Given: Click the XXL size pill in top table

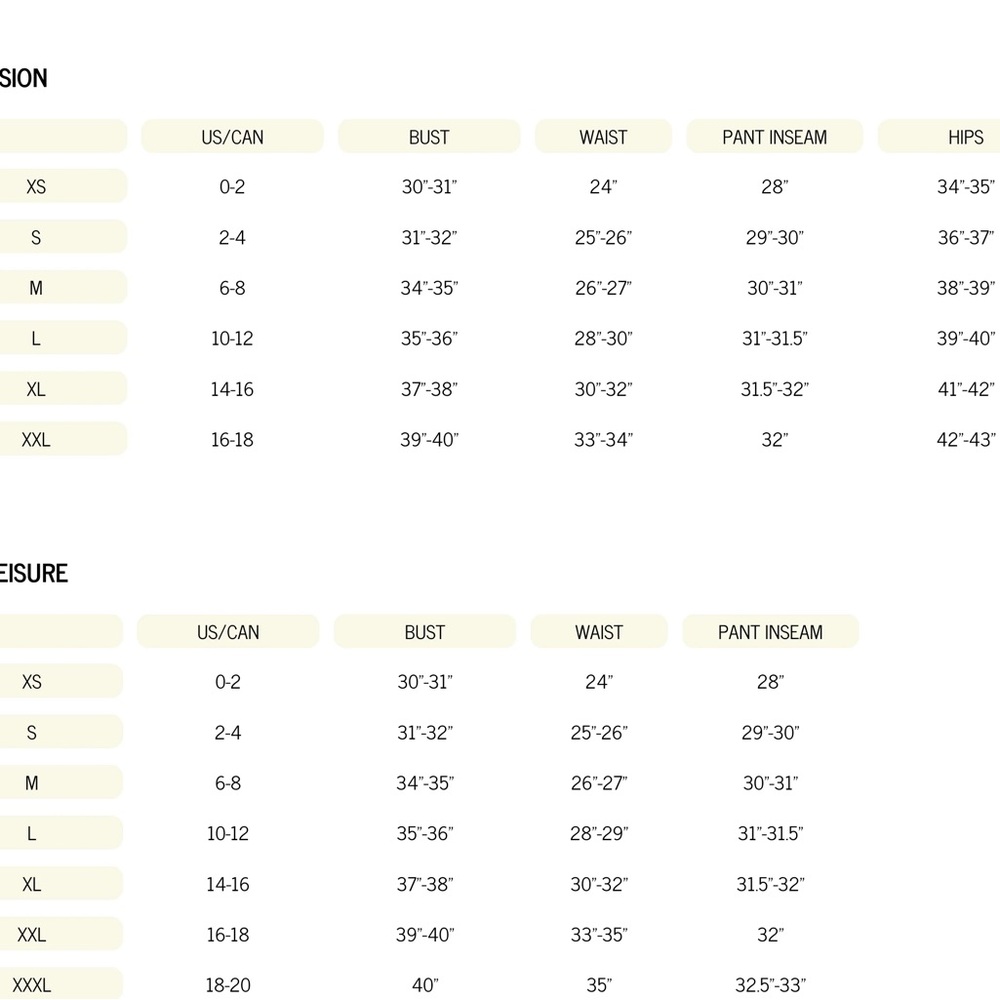Looking at the screenshot, I should point(62,439).
